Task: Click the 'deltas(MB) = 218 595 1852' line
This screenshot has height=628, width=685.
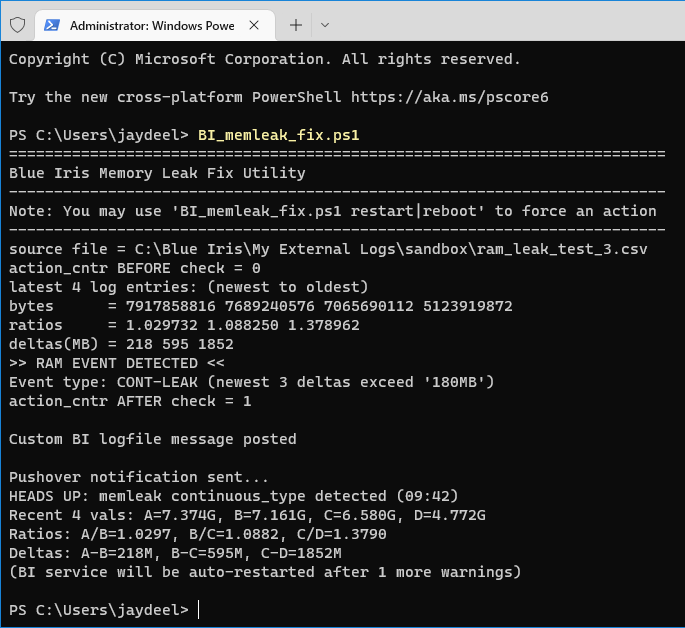Action: (121, 344)
